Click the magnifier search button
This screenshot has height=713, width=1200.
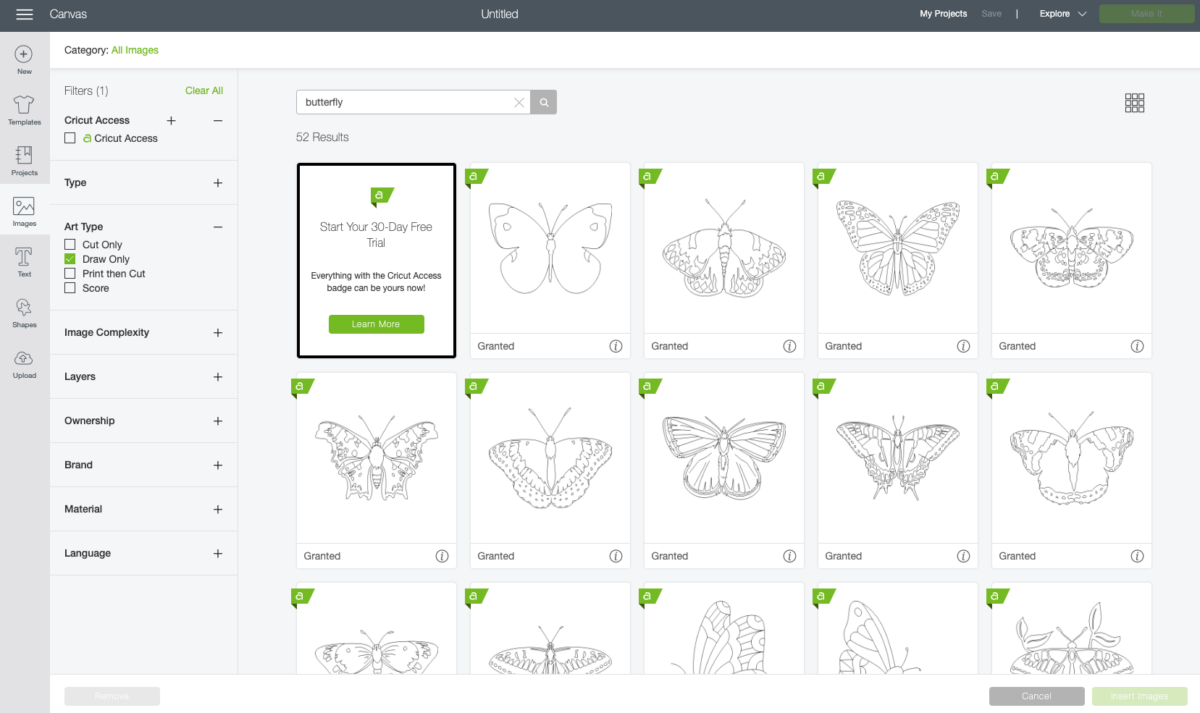pyautogui.click(x=544, y=102)
